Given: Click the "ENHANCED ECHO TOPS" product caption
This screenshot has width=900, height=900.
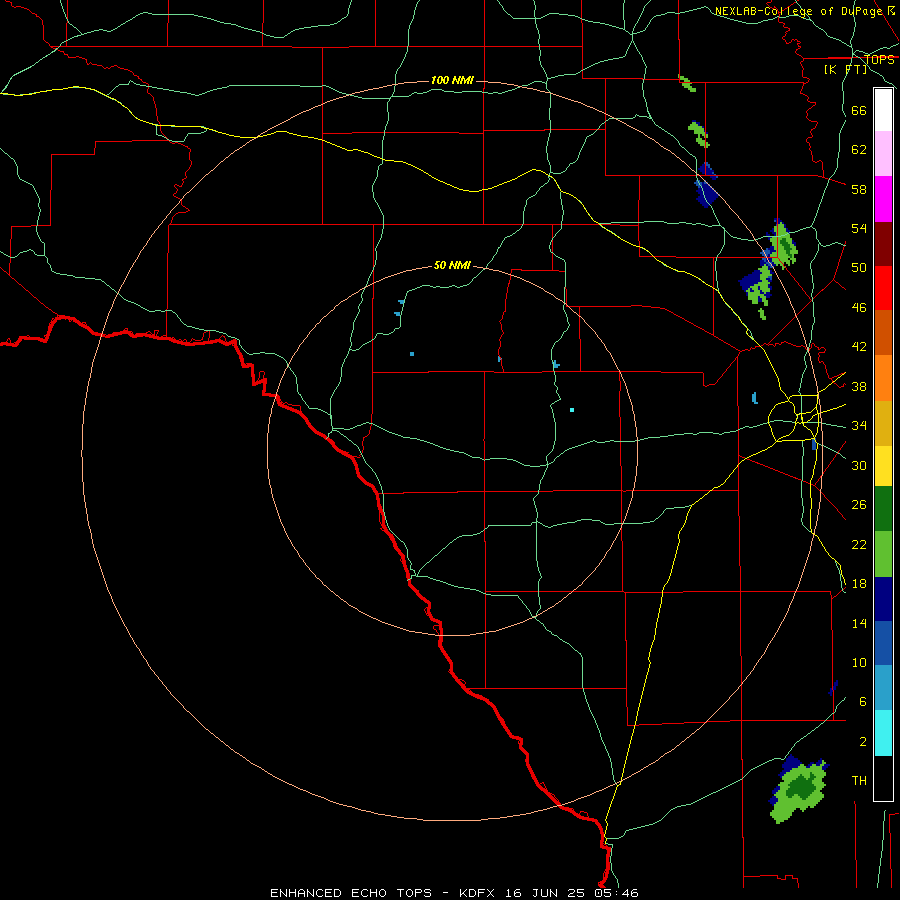Looking at the screenshot, I should (351, 893).
